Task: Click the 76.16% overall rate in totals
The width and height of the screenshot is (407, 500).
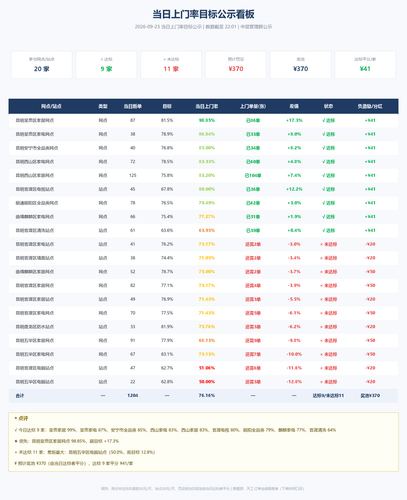Action: pyautogui.click(x=207, y=395)
